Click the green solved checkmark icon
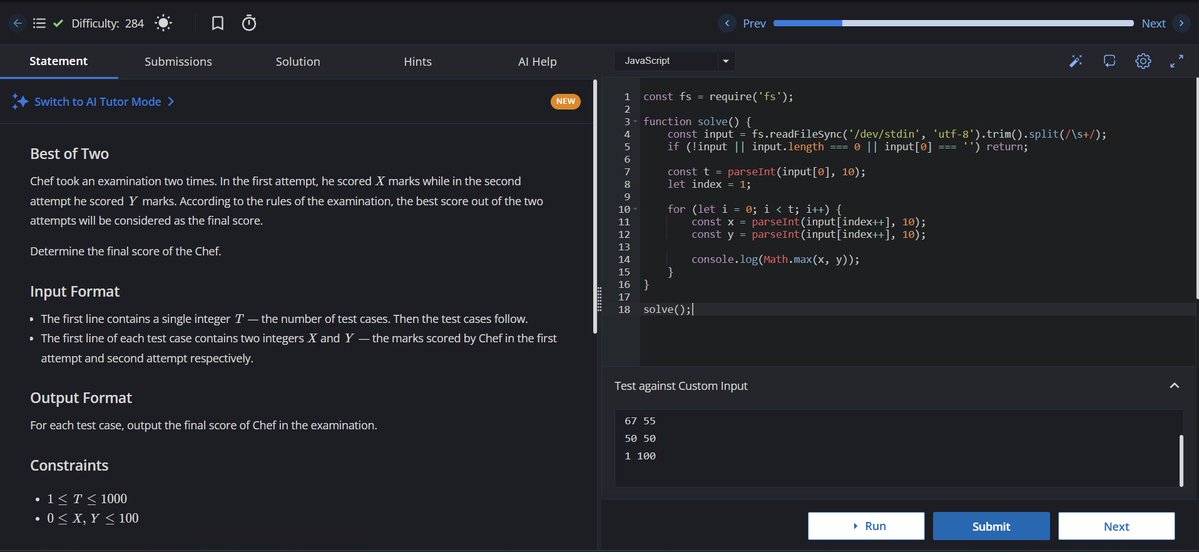Image resolution: width=1199 pixels, height=552 pixels. pos(58,24)
